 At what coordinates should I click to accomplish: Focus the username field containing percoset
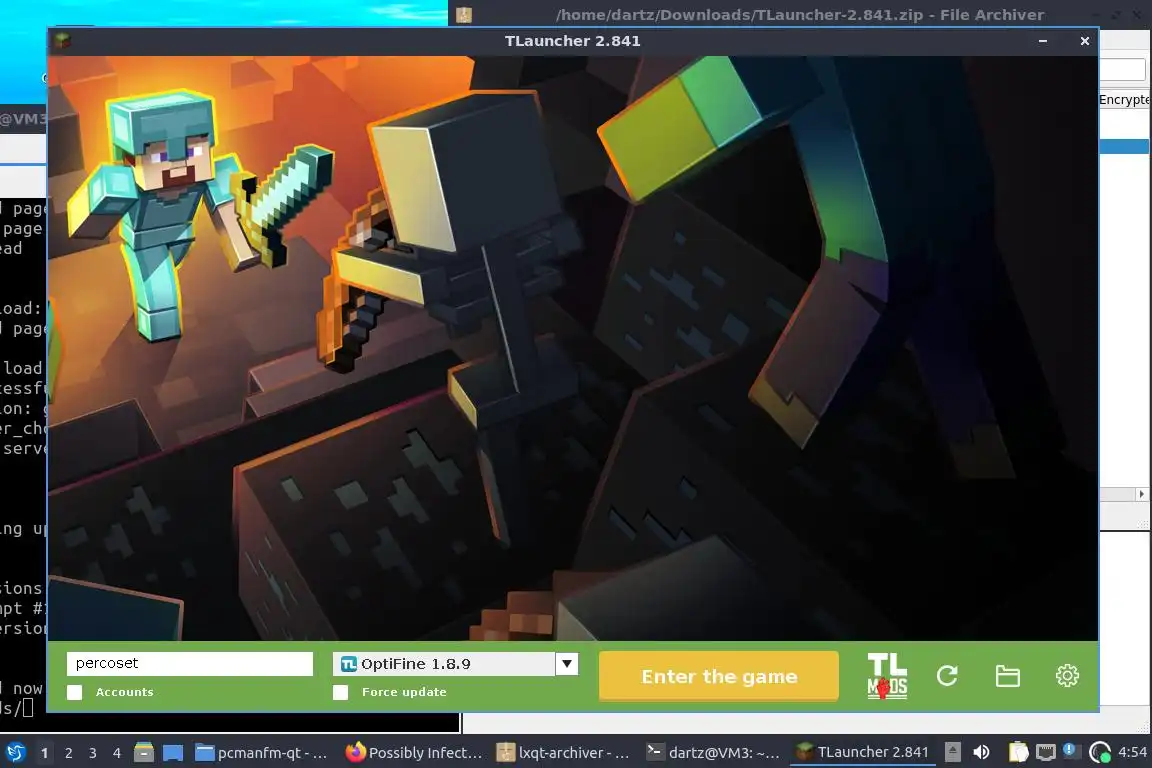tap(190, 664)
